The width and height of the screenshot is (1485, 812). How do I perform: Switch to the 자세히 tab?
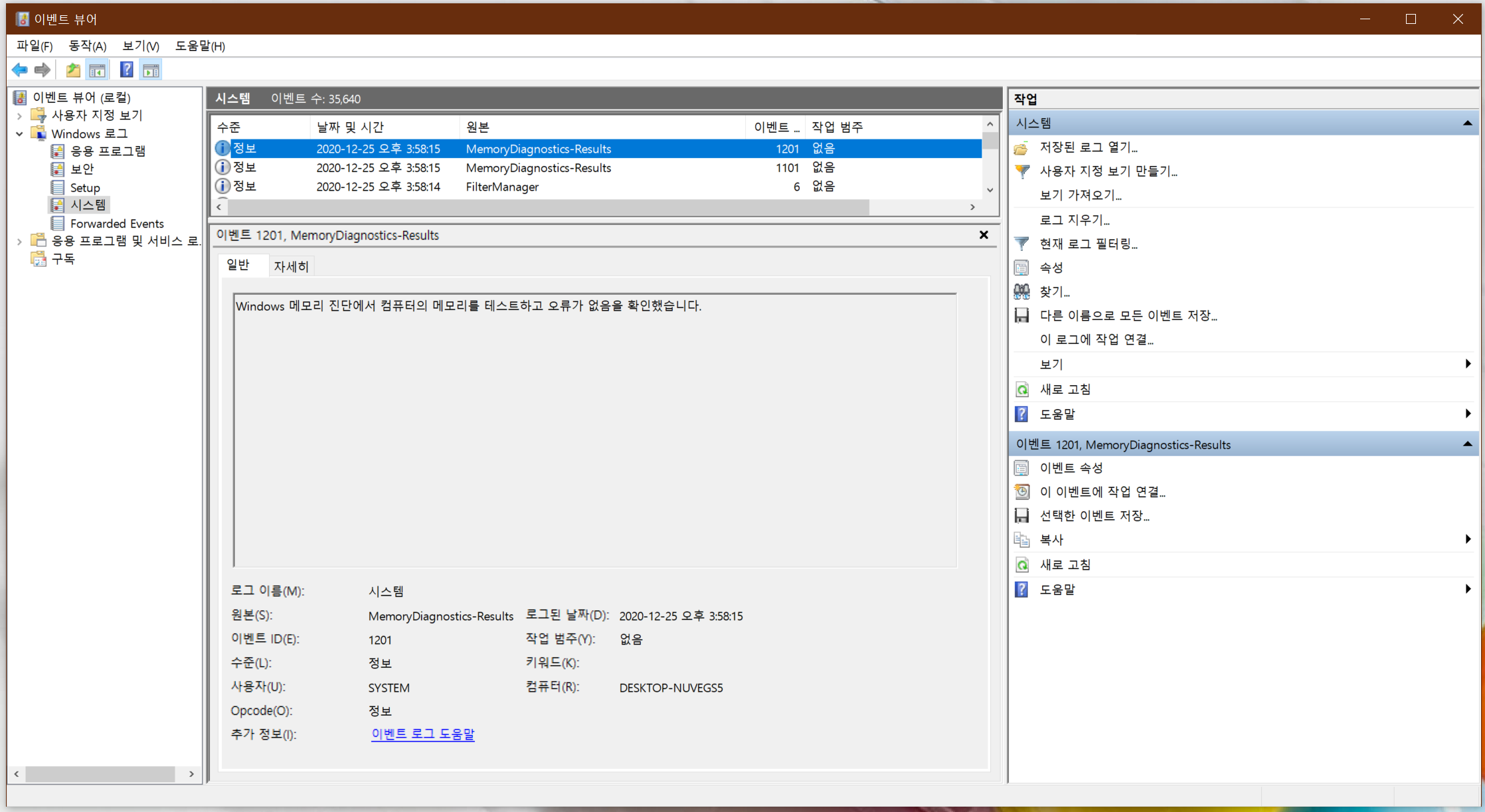[291, 266]
